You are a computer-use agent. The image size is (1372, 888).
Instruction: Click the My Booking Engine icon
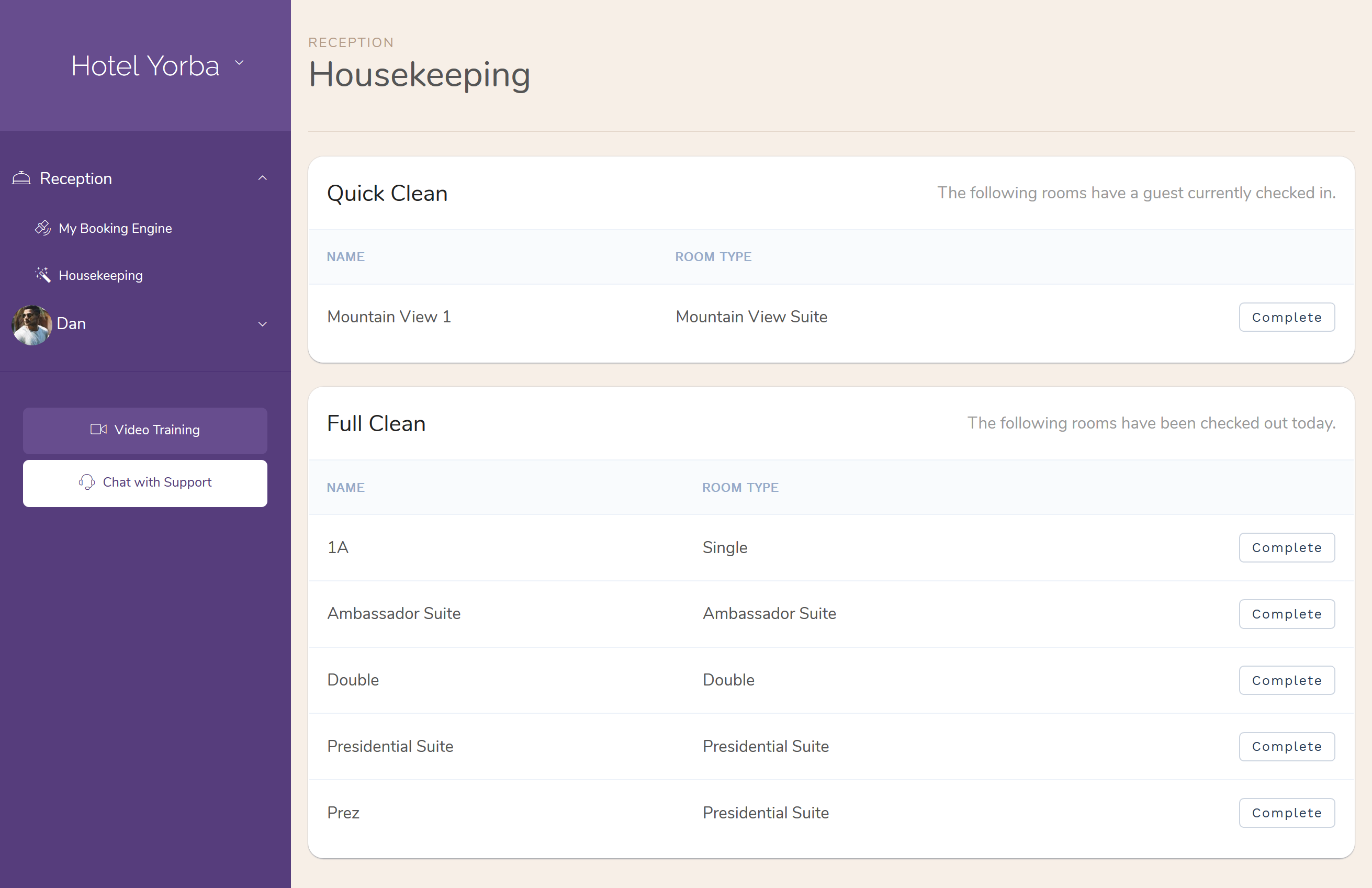[42, 228]
